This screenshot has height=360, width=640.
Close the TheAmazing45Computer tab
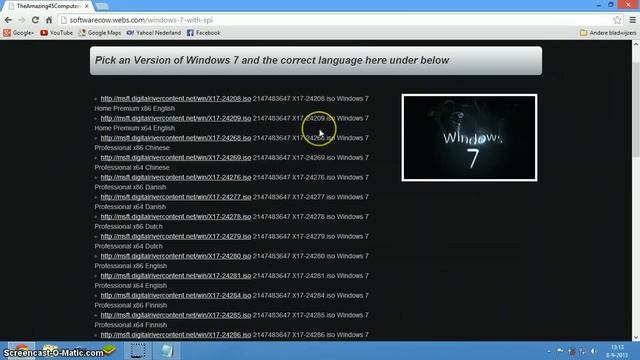87,6
